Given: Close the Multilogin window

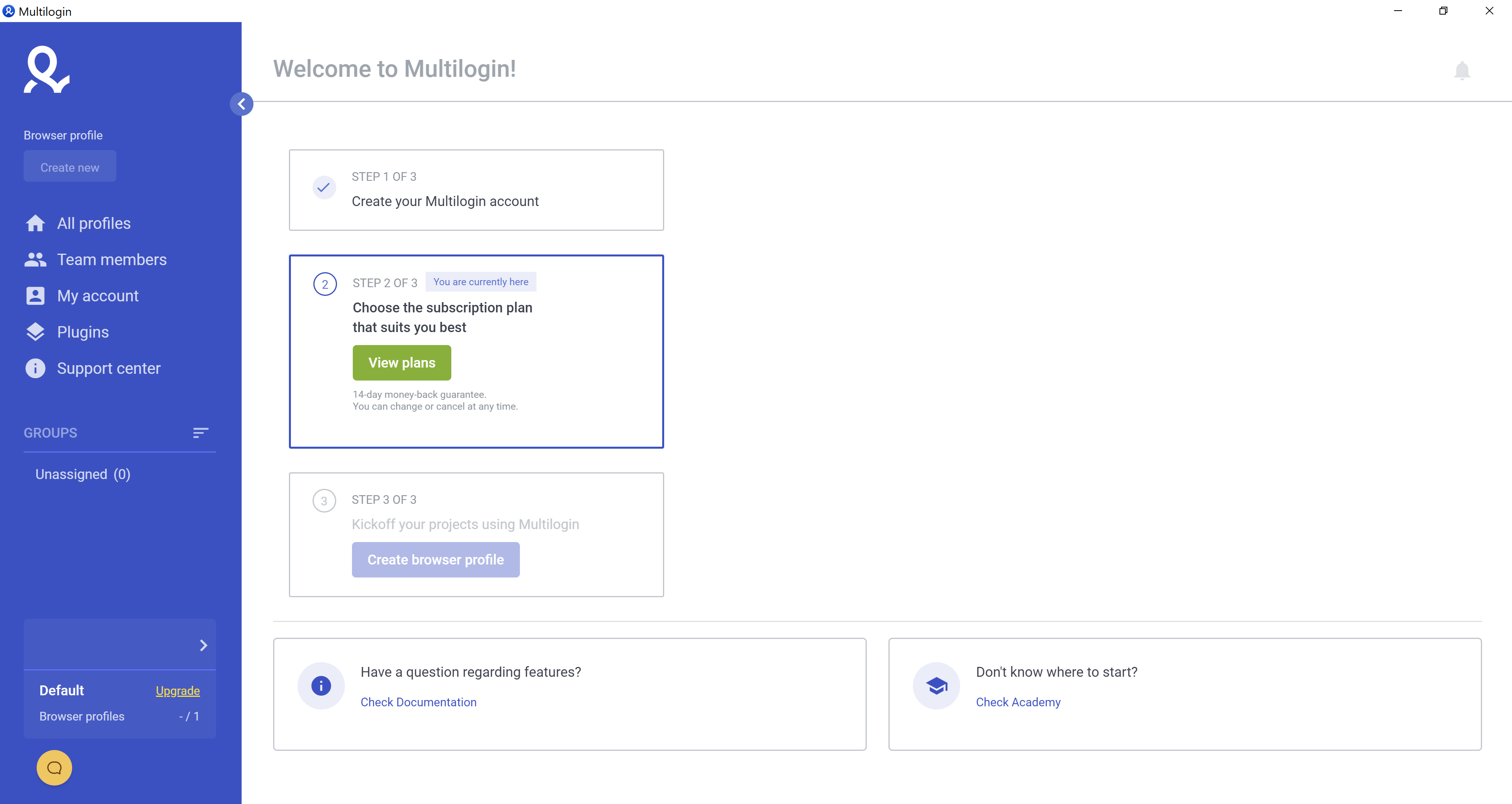Looking at the screenshot, I should (1489, 11).
